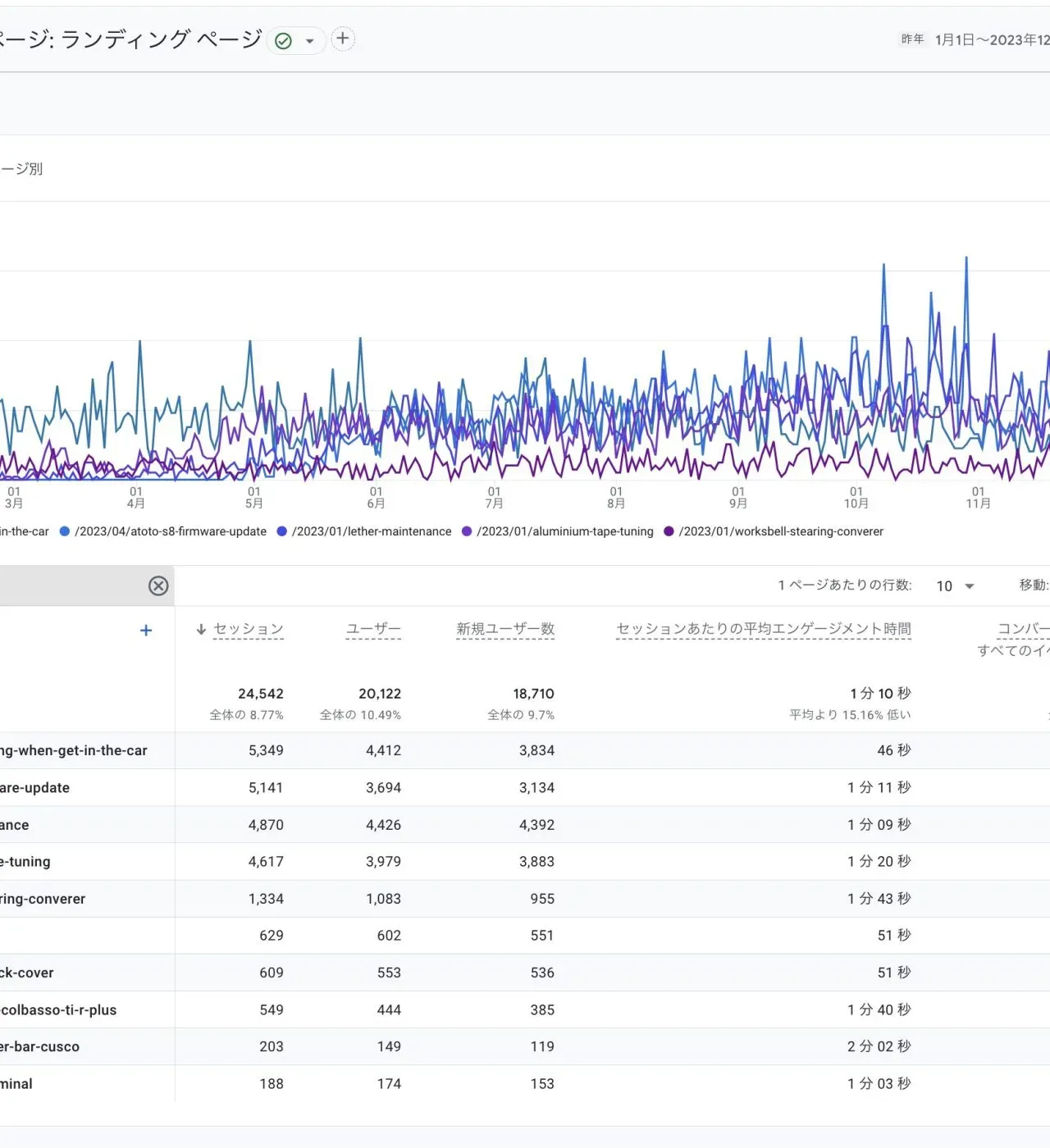The width and height of the screenshot is (1050, 1148).
Task: Click the new users cell 3,834
Action: pyautogui.click(x=536, y=750)
